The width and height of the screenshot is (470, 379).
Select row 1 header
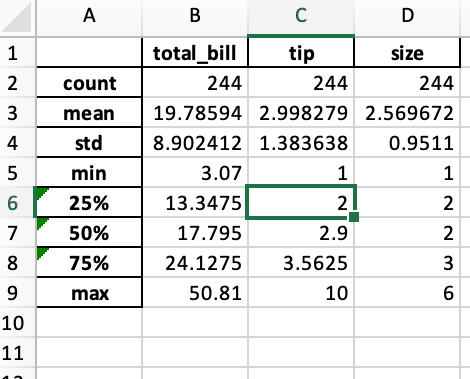pyautogui.click(x=17, y=53)
